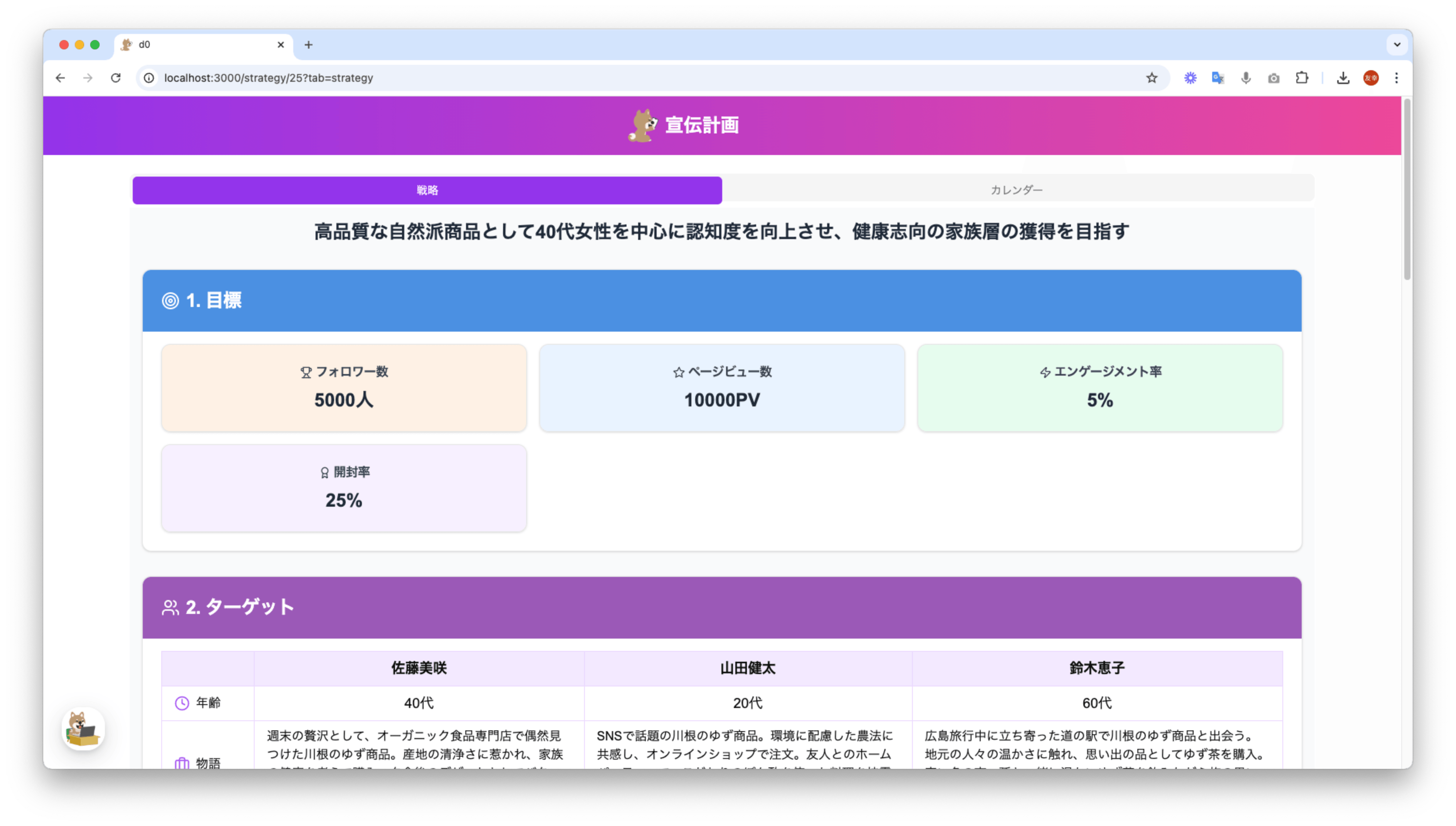Bookmark this page with the star icon
Image resolution: width=1456 pixels, height=826 pixels.
point(1152,78)
